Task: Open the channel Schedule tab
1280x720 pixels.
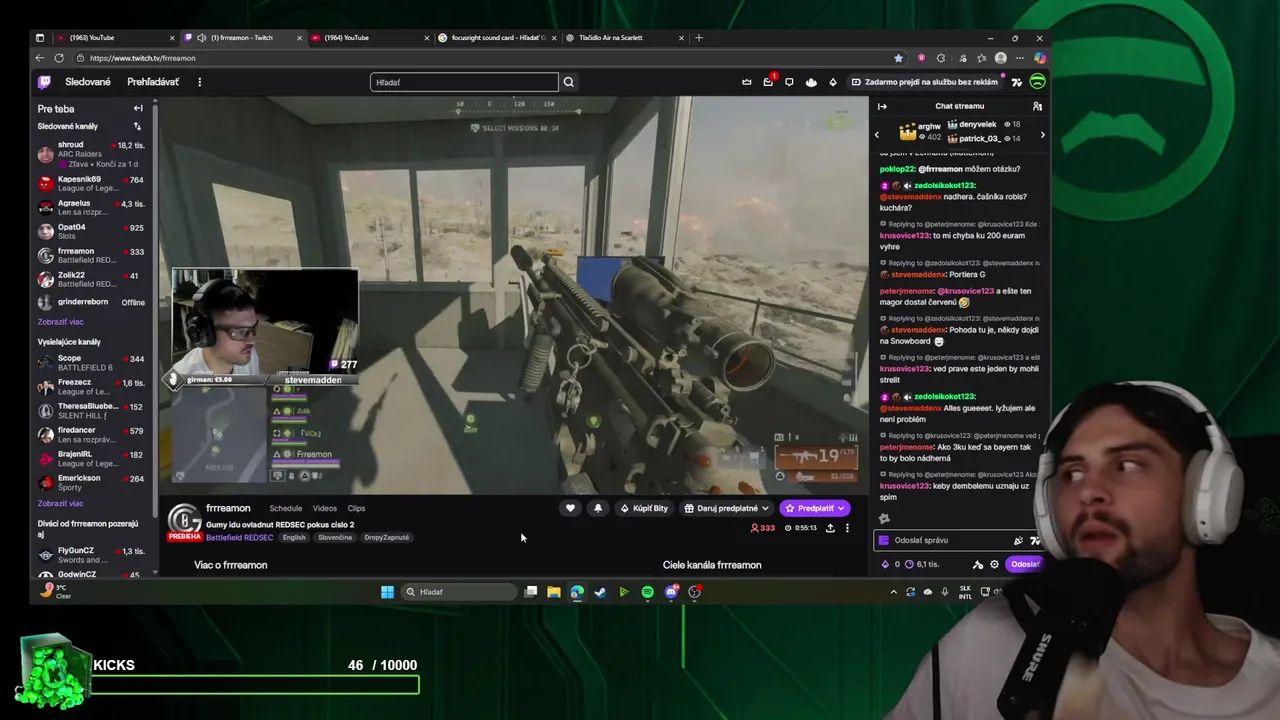Action: click(x=285, y=508)
